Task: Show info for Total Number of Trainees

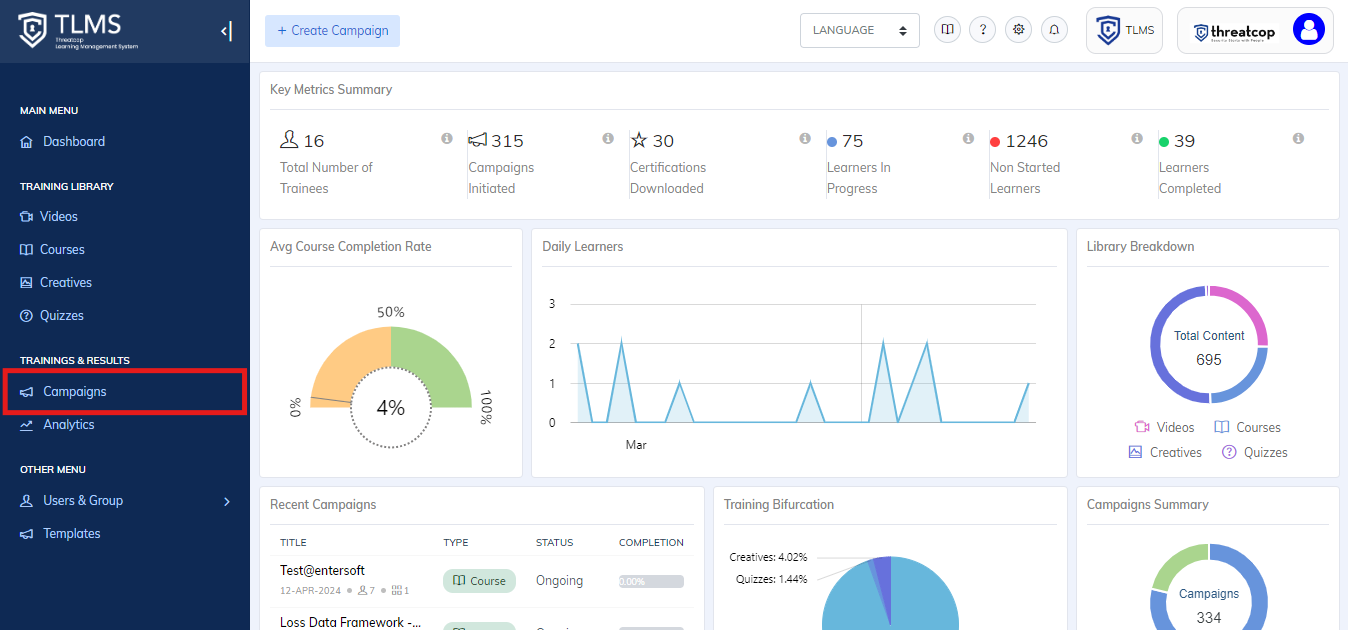Action: (x=447, y=139)
